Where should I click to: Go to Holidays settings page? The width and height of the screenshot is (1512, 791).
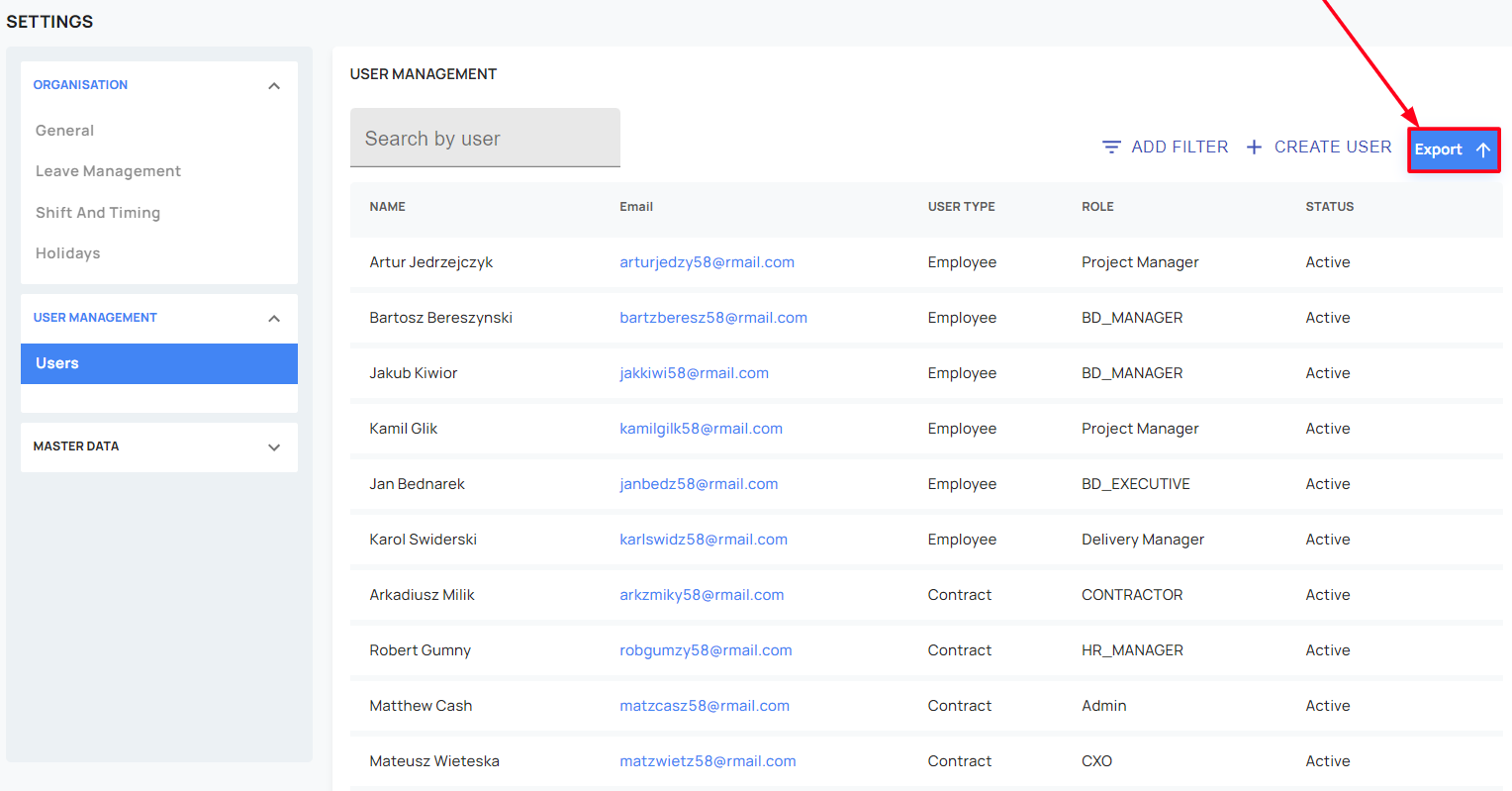point(67,253)
